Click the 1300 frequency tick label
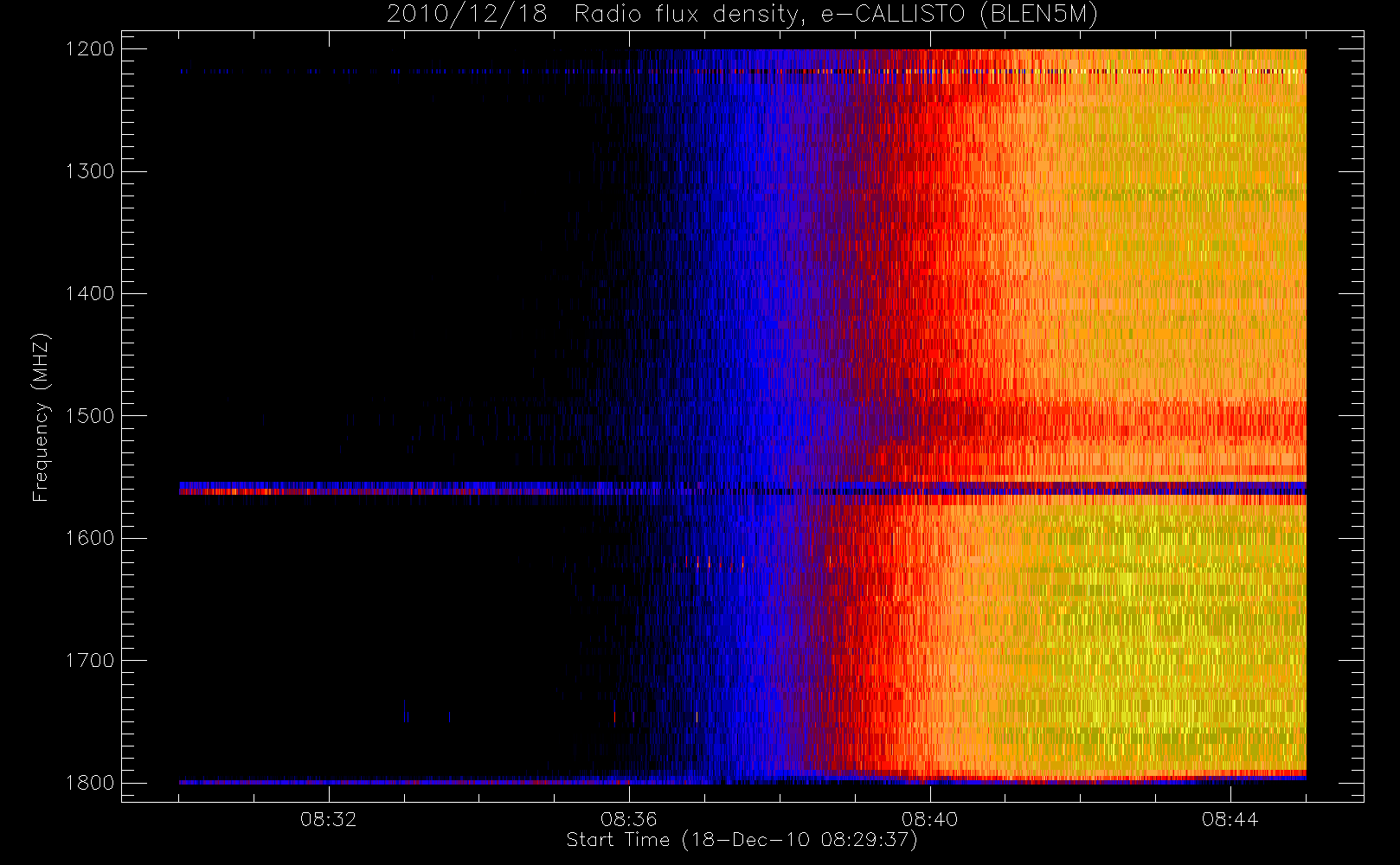1400x865 pixels. pos(90,171)
